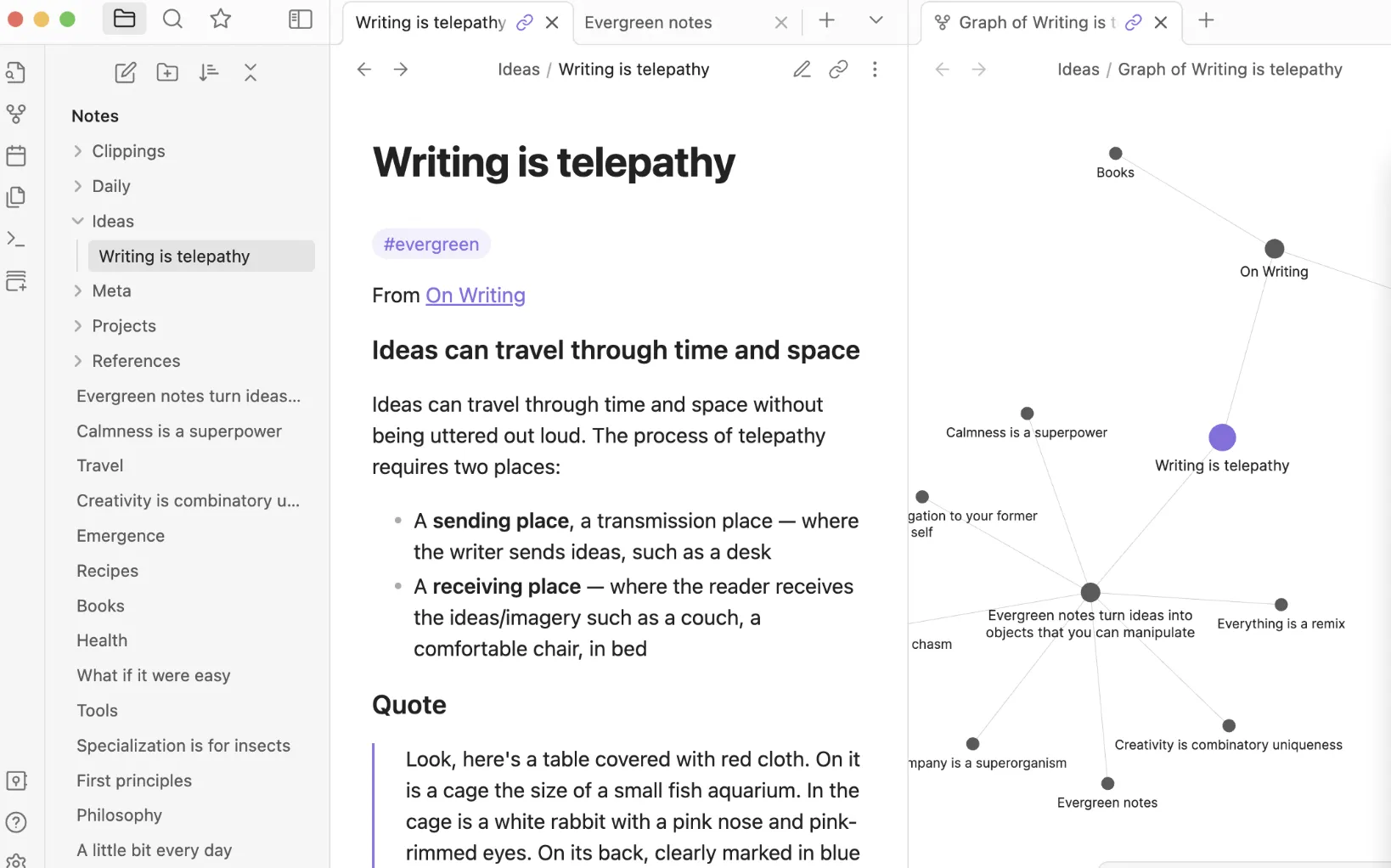Image resolution: width=1391 pixels, height=868 pixels.
Task: Toggle the left sidebar panel icon
Action: coord(301,19)
